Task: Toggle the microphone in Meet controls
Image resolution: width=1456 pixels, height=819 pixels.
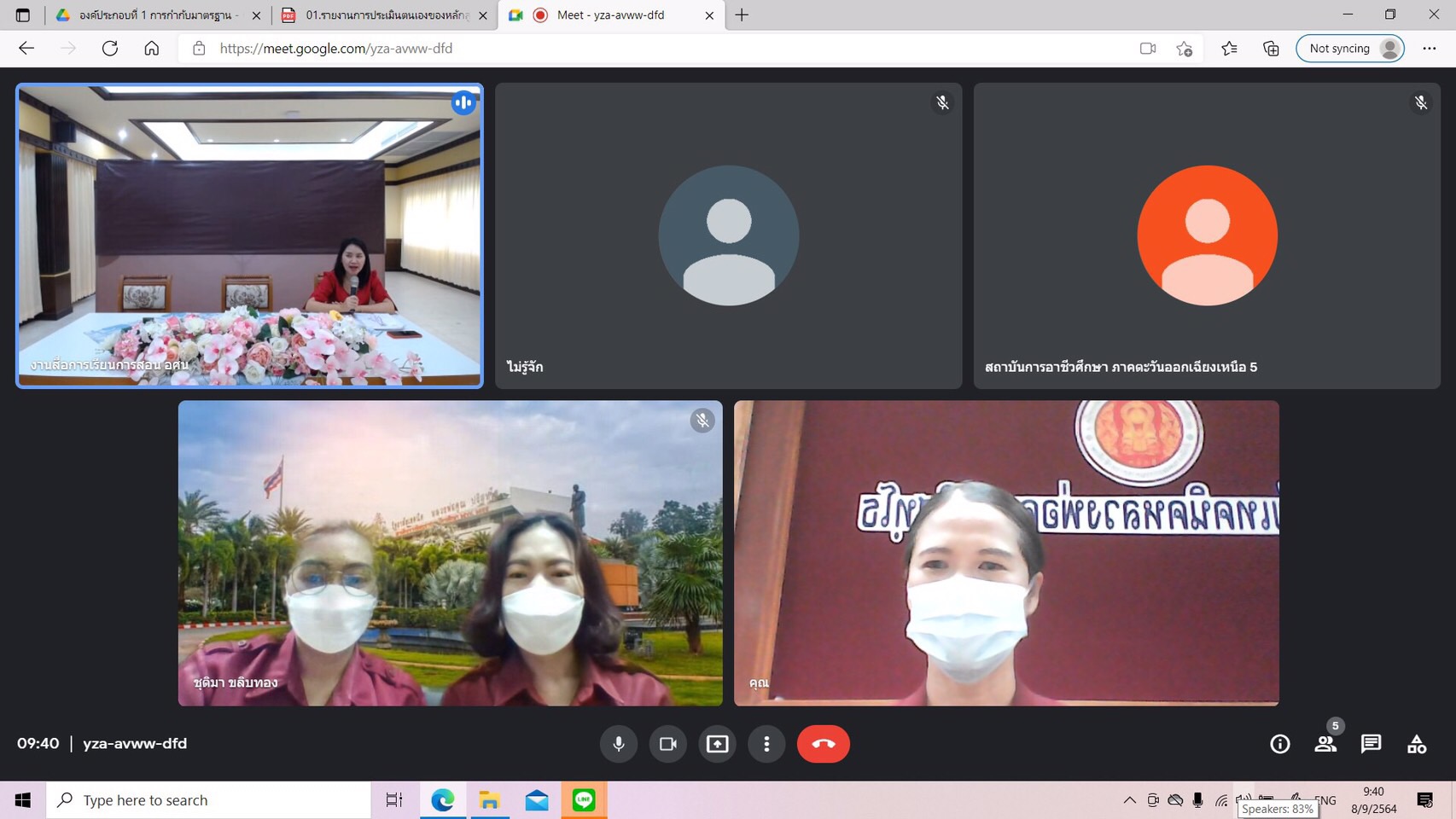Action: tap(619, 744)
